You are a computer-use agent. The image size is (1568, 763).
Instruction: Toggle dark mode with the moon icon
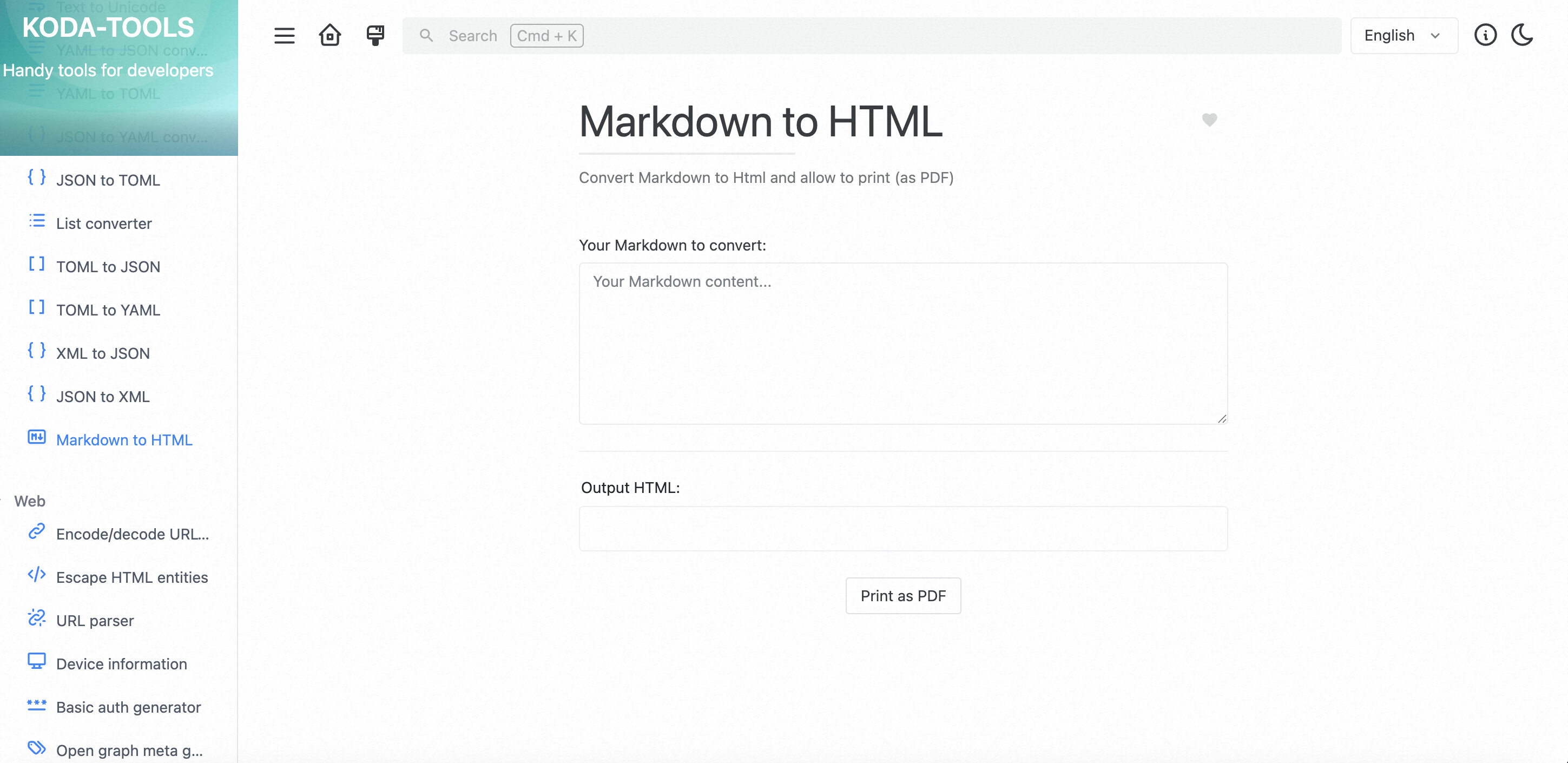[1523, 35]
